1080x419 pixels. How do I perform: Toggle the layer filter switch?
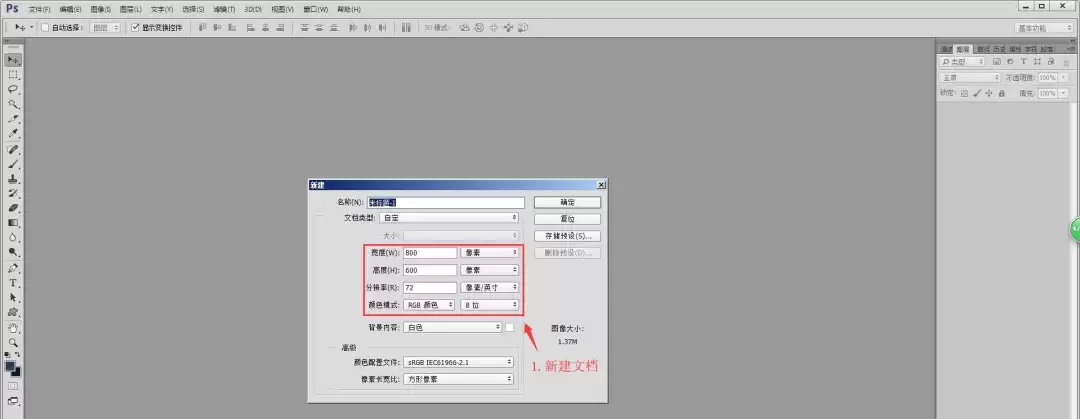click(1065, 62)
